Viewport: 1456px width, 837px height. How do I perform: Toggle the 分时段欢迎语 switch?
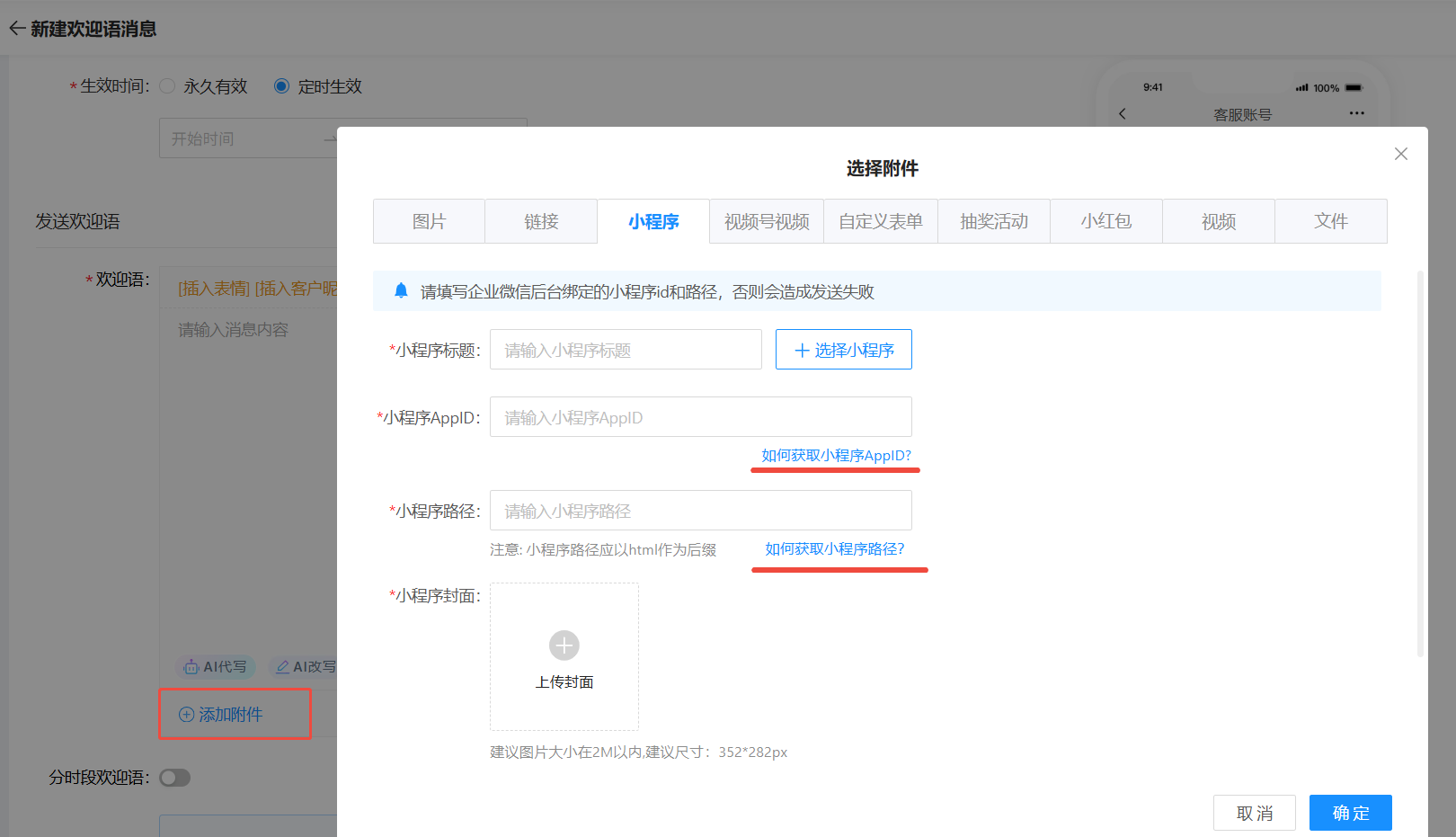tap(175, 778)
